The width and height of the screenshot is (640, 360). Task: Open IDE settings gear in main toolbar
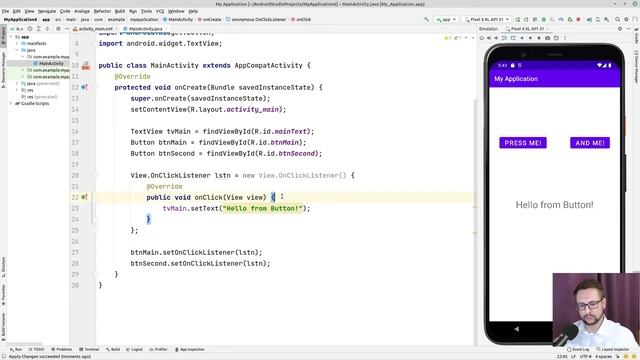coord(626,19)
